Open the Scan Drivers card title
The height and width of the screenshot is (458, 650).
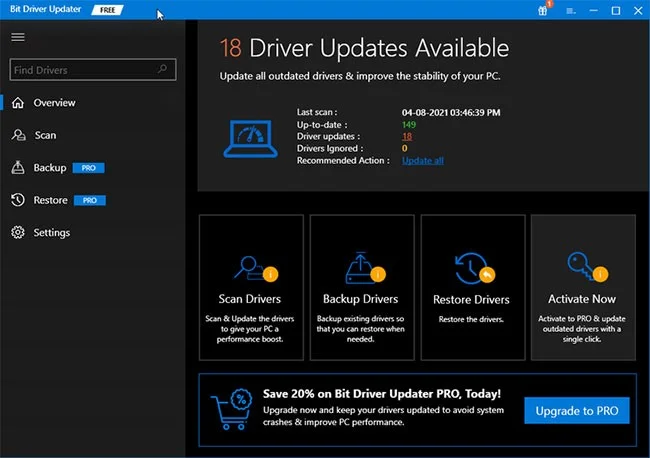[x=250, y=299]
